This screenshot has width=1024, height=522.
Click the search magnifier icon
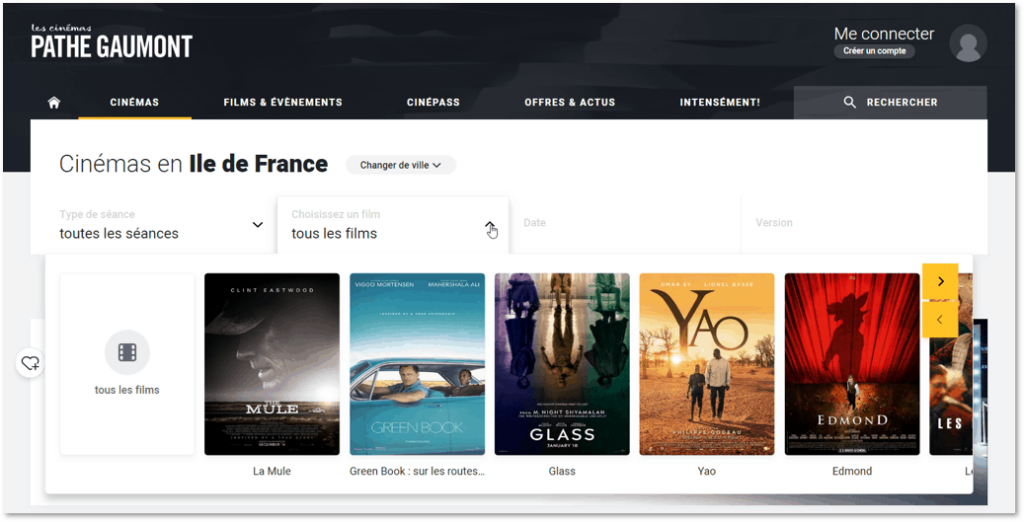click(x=850, y=102)
